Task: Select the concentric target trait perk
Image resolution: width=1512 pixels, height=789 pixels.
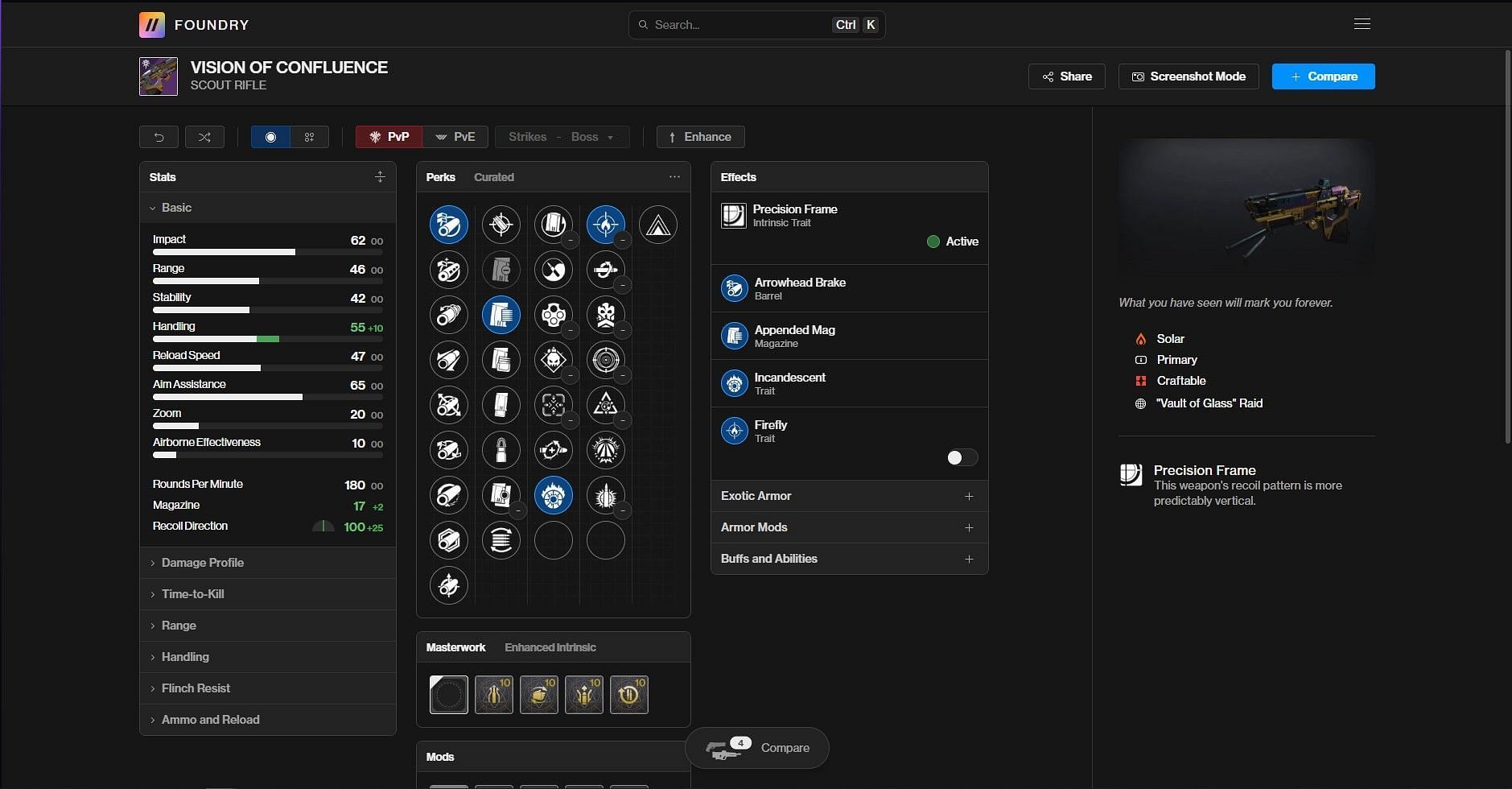Action: coord(606,360)
